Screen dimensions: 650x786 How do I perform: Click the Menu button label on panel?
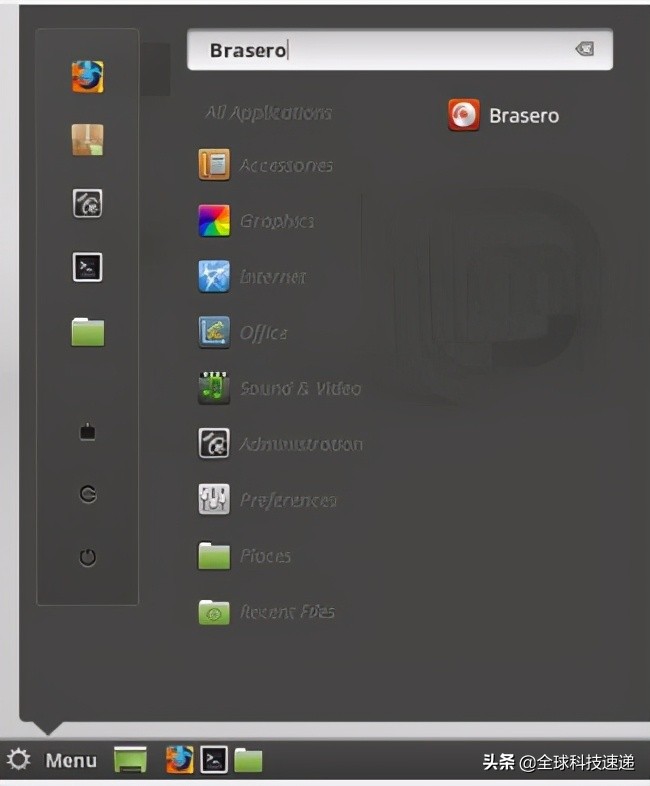(x=71, y=760)
